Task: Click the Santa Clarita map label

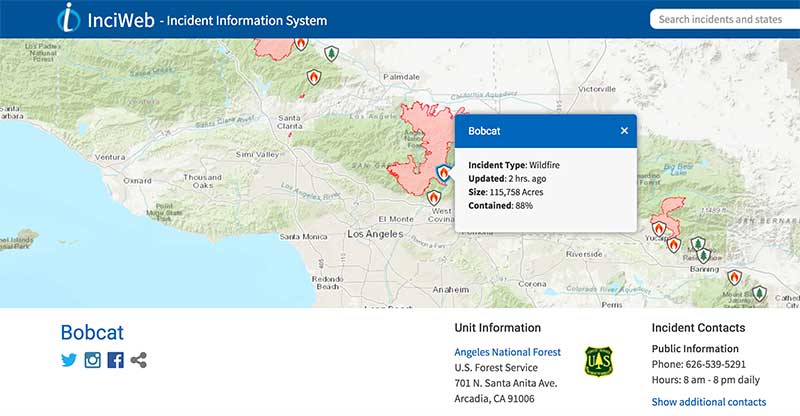Action: point(290,121)
